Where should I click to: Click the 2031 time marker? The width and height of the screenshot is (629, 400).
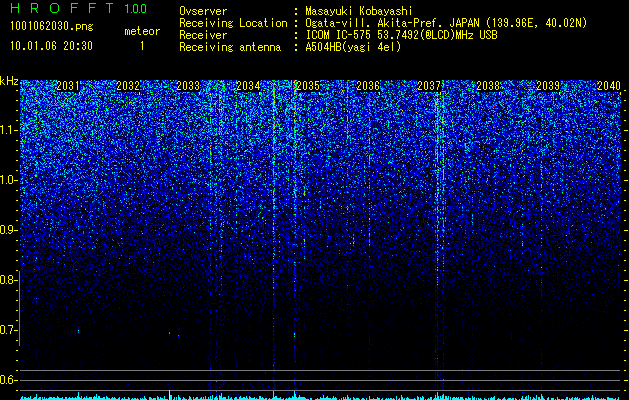pos(68,86)
